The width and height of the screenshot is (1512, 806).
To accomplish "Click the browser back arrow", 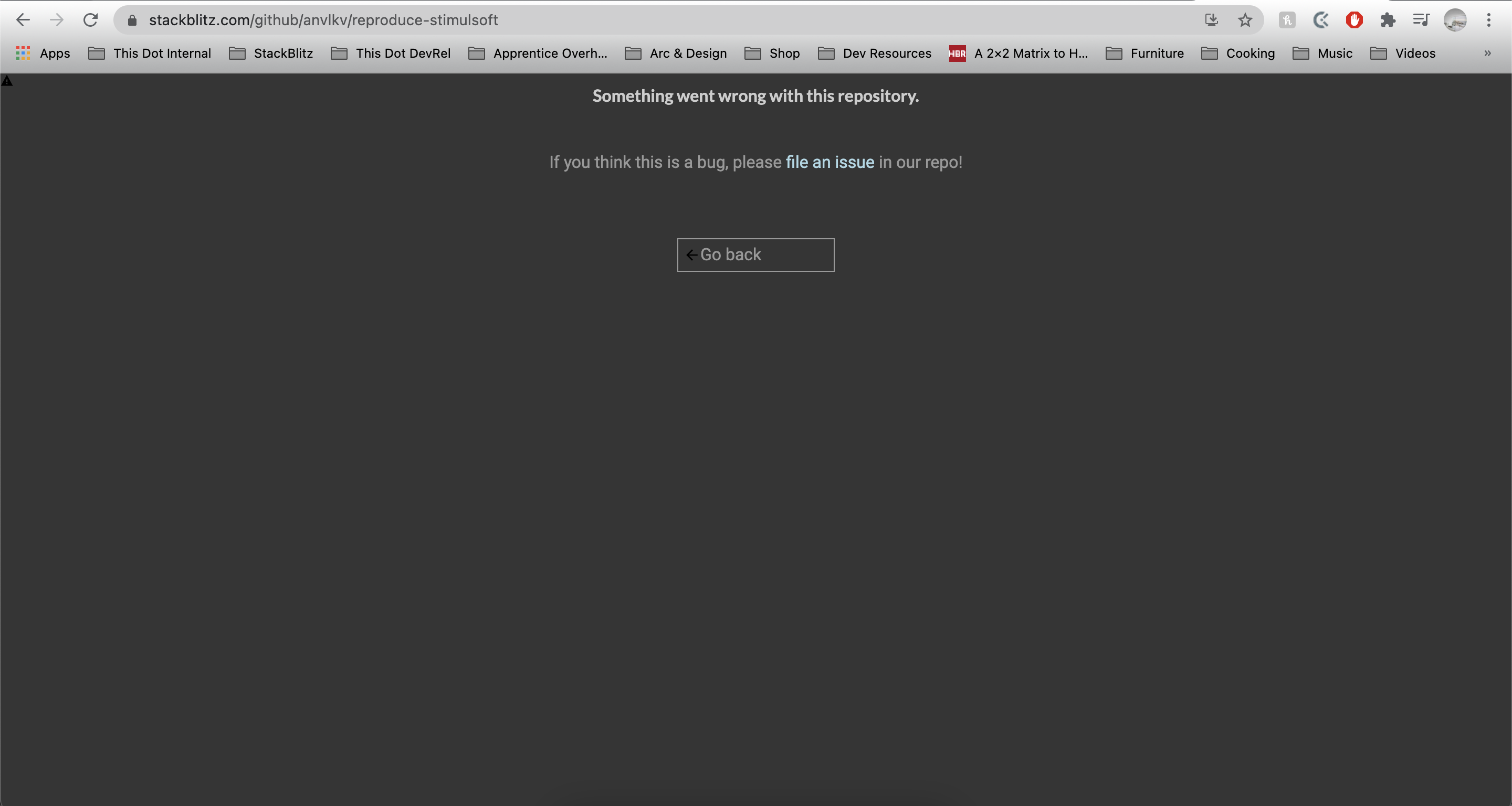I will point(24,20).
